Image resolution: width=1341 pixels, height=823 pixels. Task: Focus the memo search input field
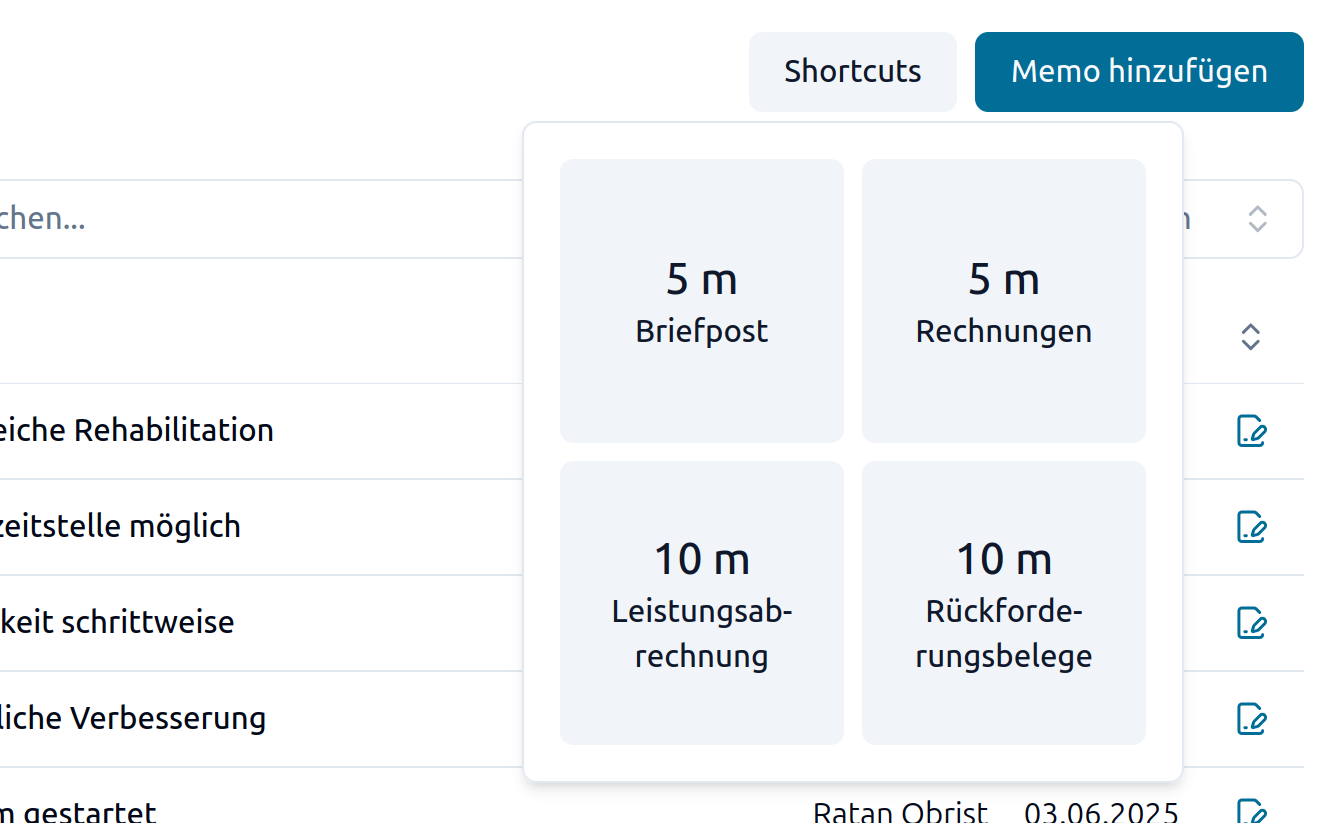click(x=250, y=219)
